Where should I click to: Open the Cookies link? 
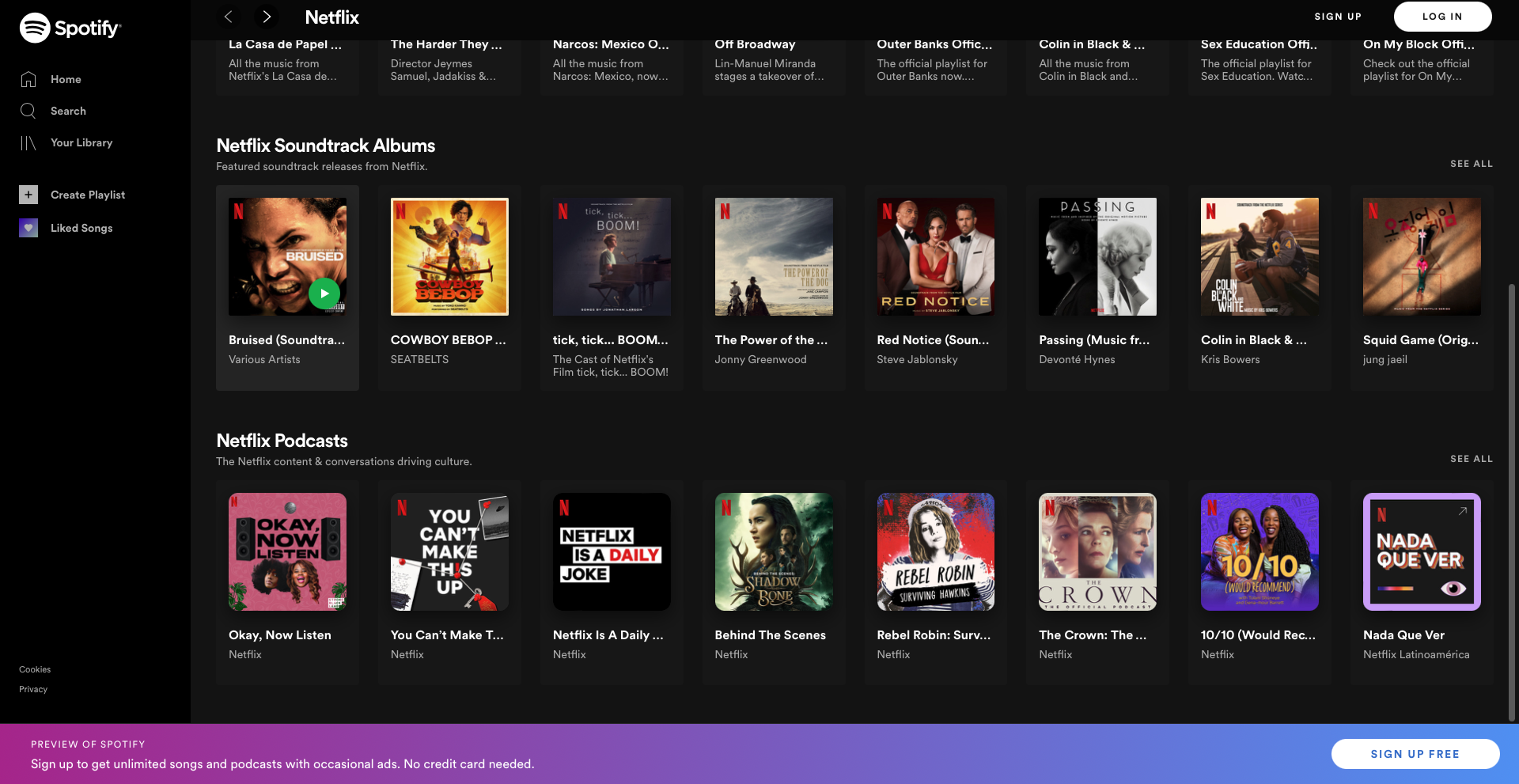(35, 669)
